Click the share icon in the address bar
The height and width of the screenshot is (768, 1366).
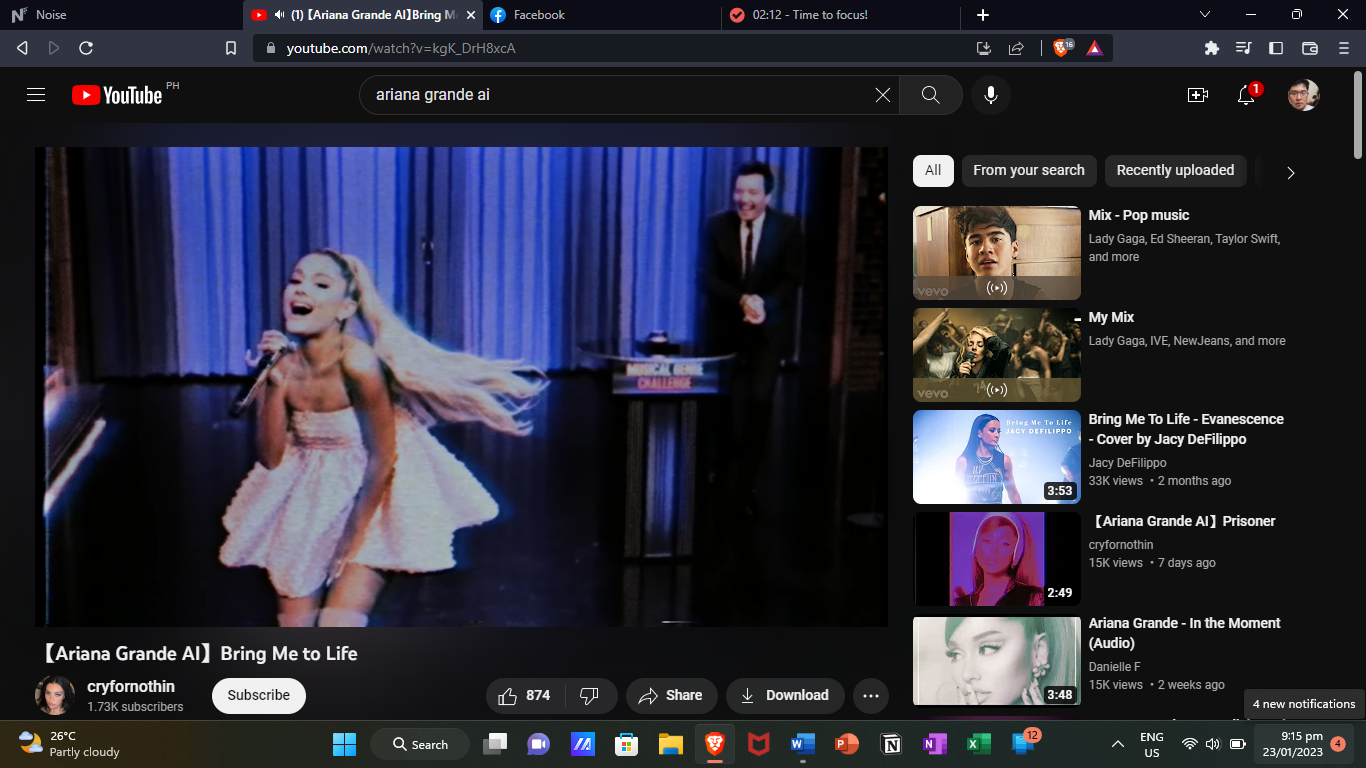[1016, 48]
